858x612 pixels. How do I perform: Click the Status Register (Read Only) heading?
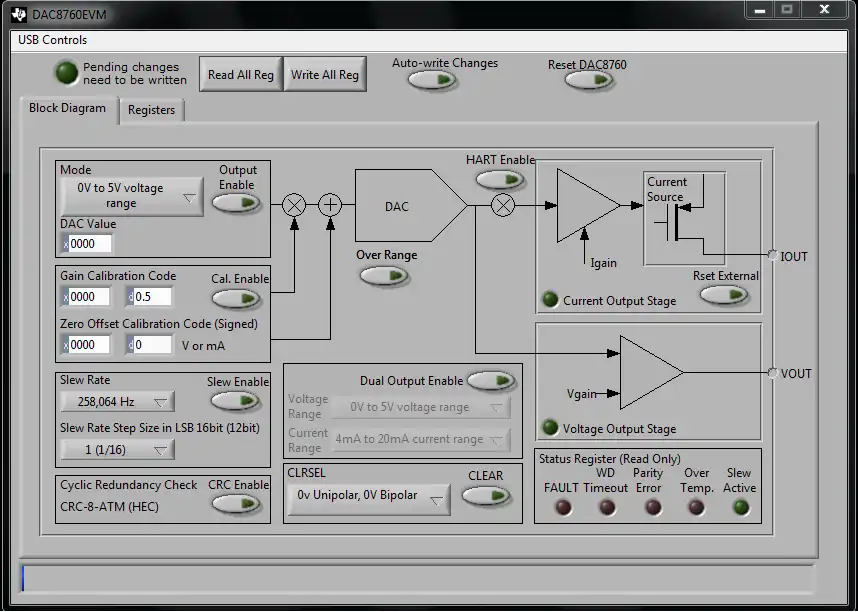(610, 459)
